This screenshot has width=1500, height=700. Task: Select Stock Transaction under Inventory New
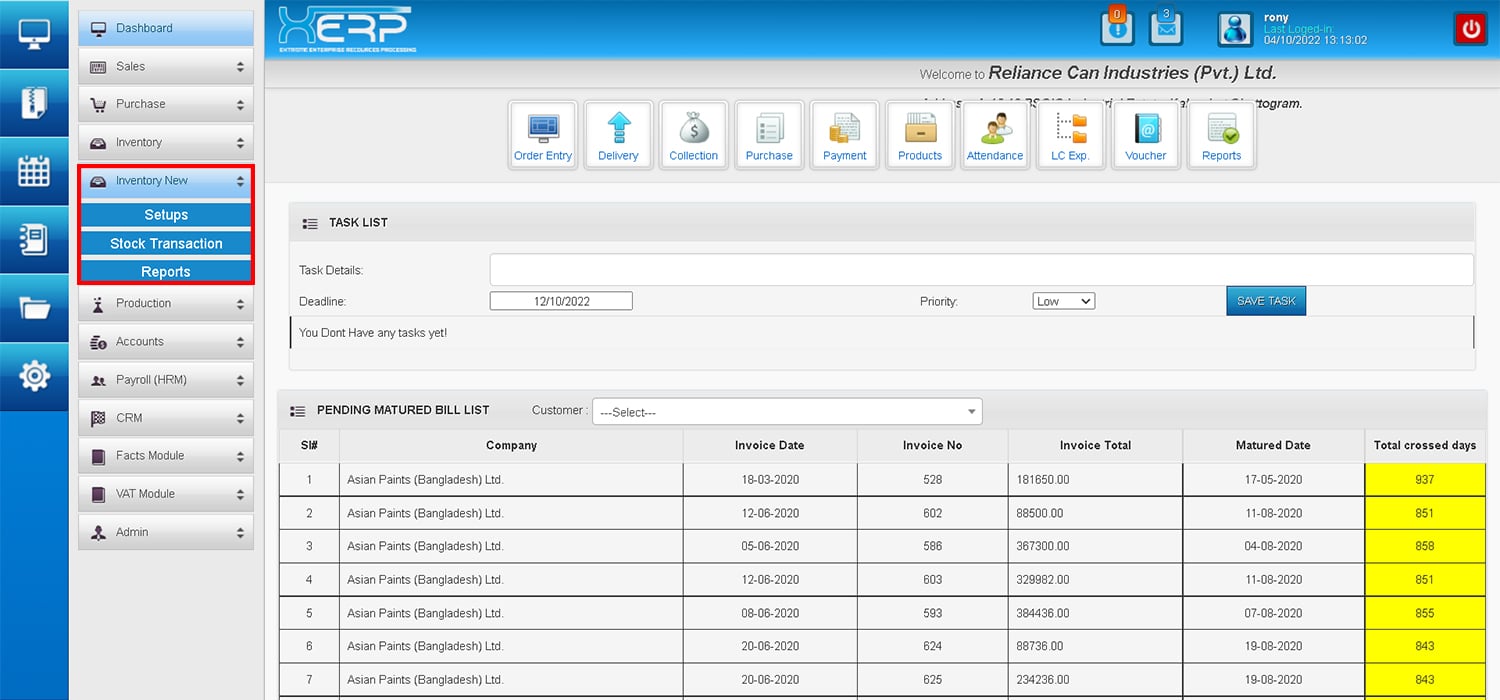tap(166, 243)
